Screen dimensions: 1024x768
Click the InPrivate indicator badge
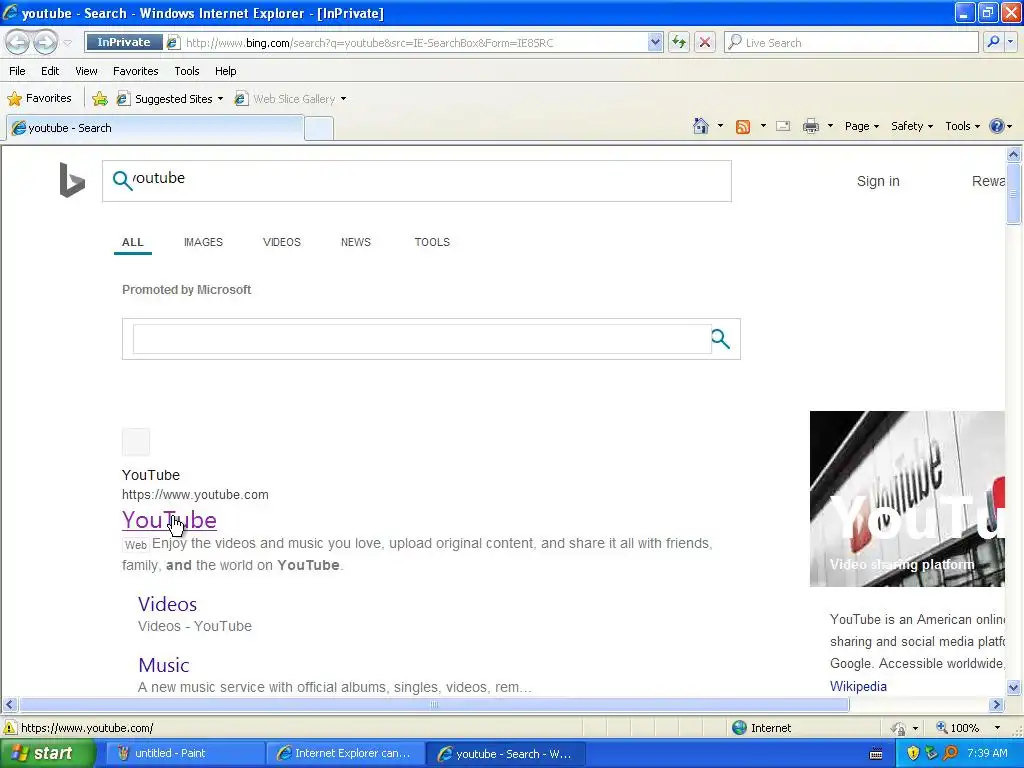pyautogui.click(x=123, y=42)
